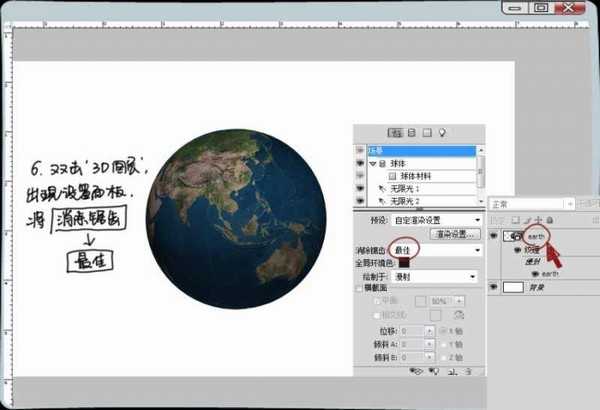Screen dimensions: 600x410
Task: Hide the earth 3D layer
Action: coord(494,236)
